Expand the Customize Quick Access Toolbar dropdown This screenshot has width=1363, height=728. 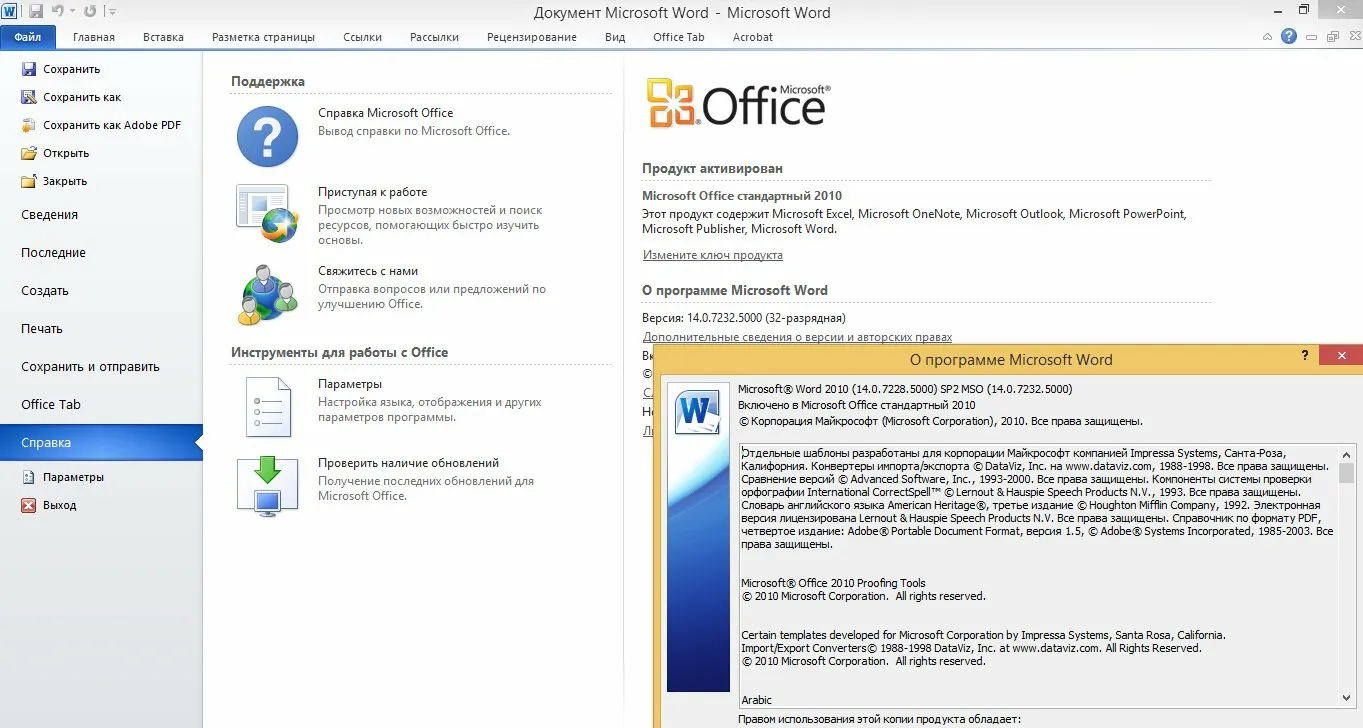(x=112, y=12)
